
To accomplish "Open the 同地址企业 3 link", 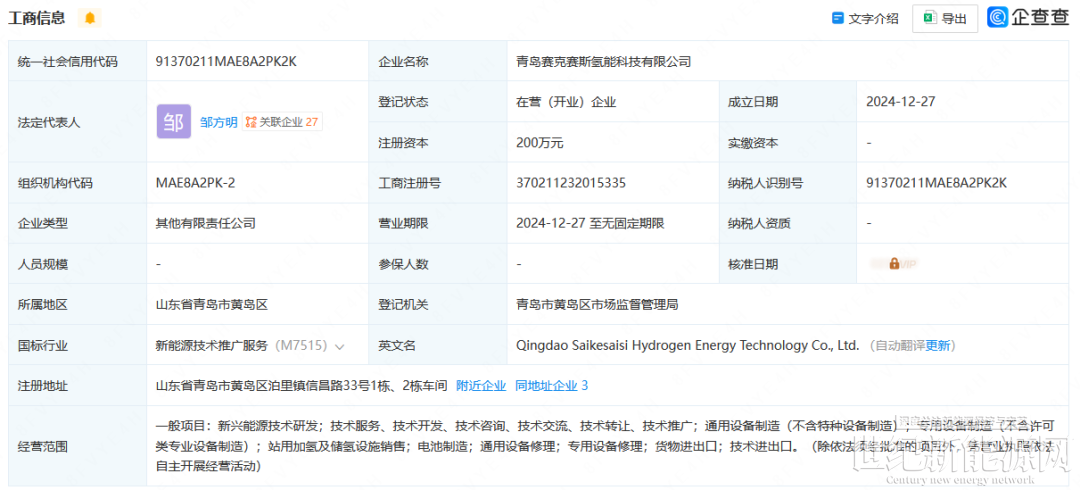I will coord(551,386).
